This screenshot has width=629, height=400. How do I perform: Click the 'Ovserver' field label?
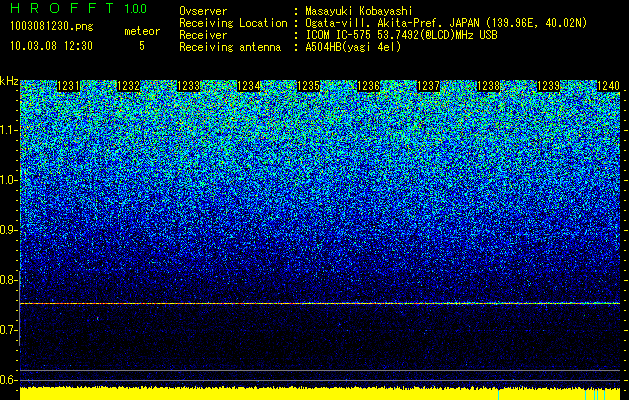pos(203,11)
